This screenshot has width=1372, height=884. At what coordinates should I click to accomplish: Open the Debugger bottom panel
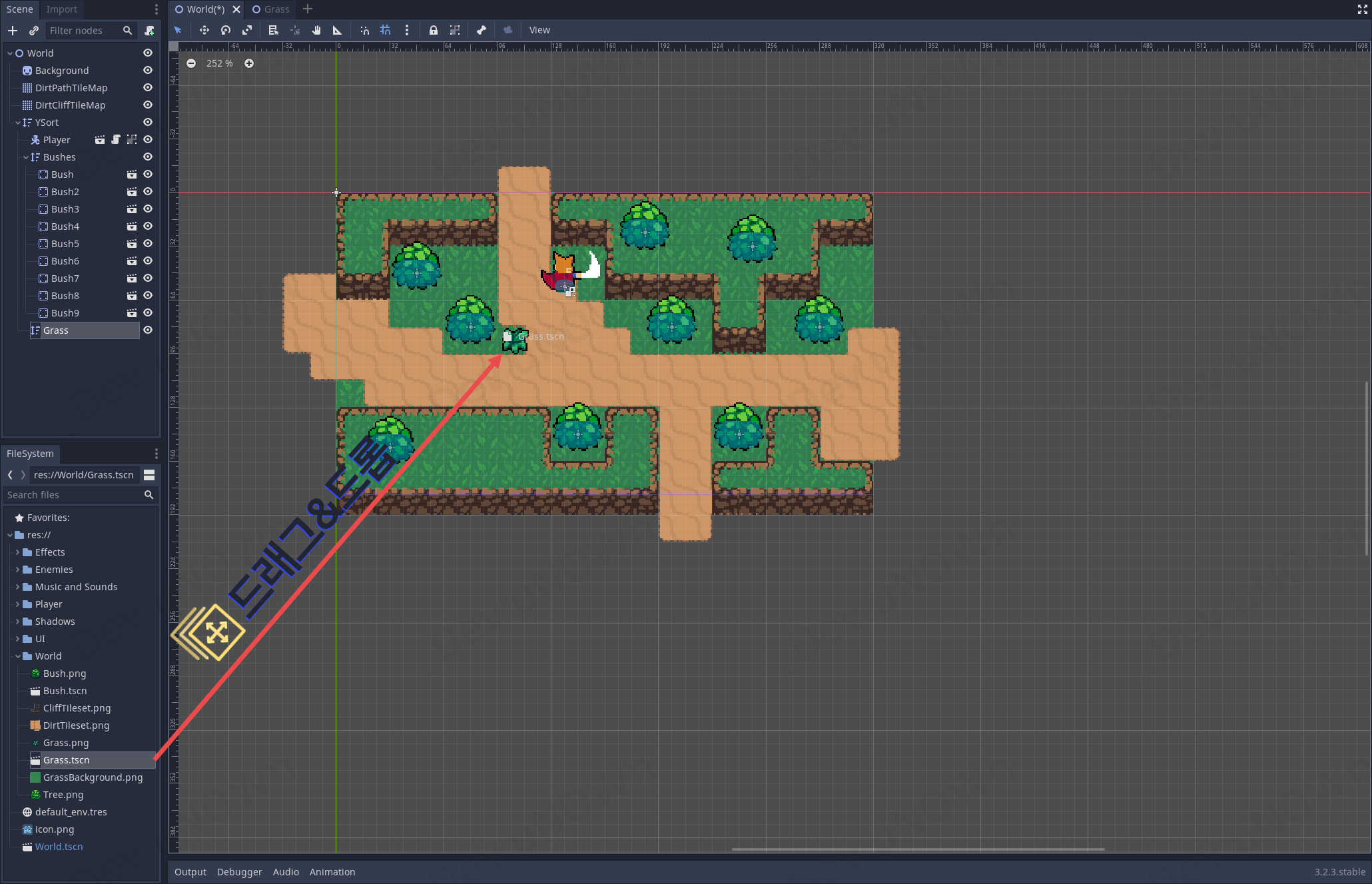[239, 872]
